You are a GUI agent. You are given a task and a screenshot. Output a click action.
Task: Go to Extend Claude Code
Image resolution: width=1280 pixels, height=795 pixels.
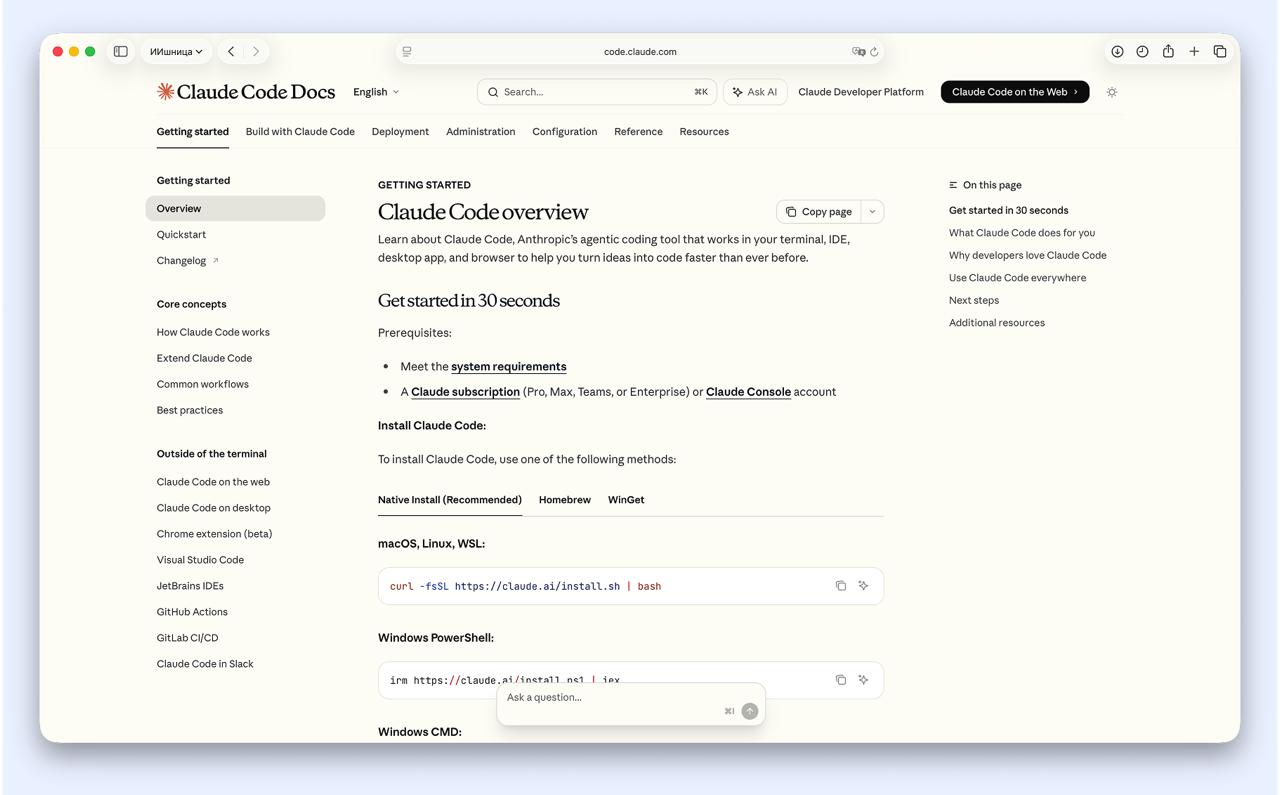204,358
